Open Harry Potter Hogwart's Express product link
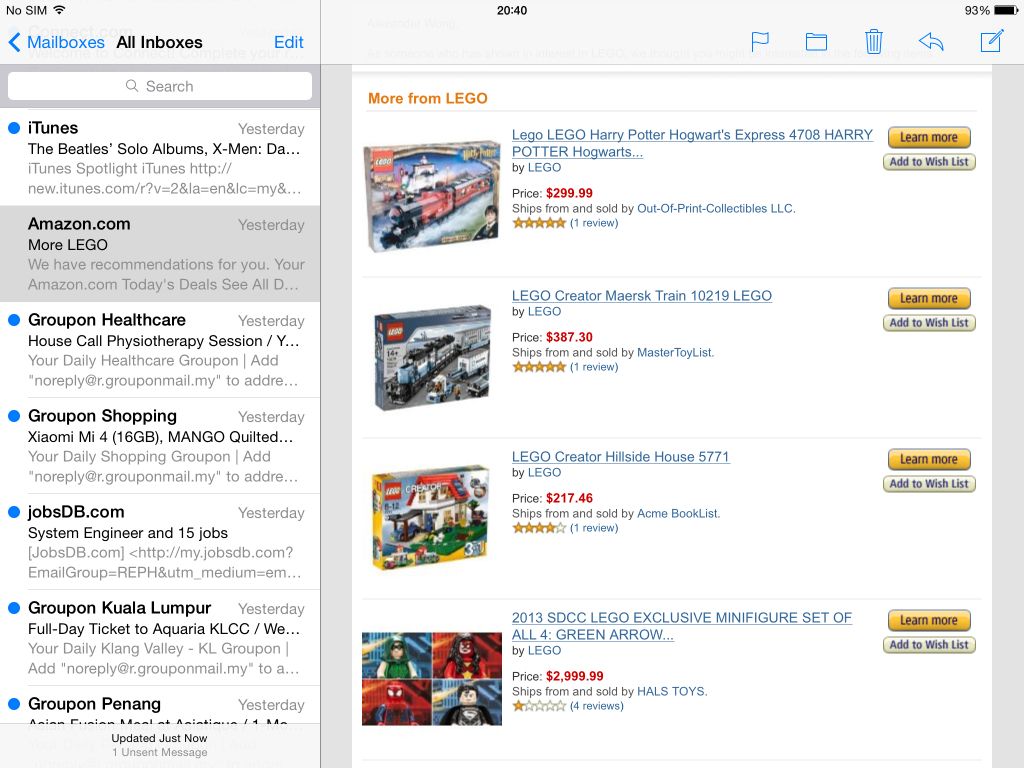Image resolution: width=1024 pixels, height=768 pixels. (692, 143)
